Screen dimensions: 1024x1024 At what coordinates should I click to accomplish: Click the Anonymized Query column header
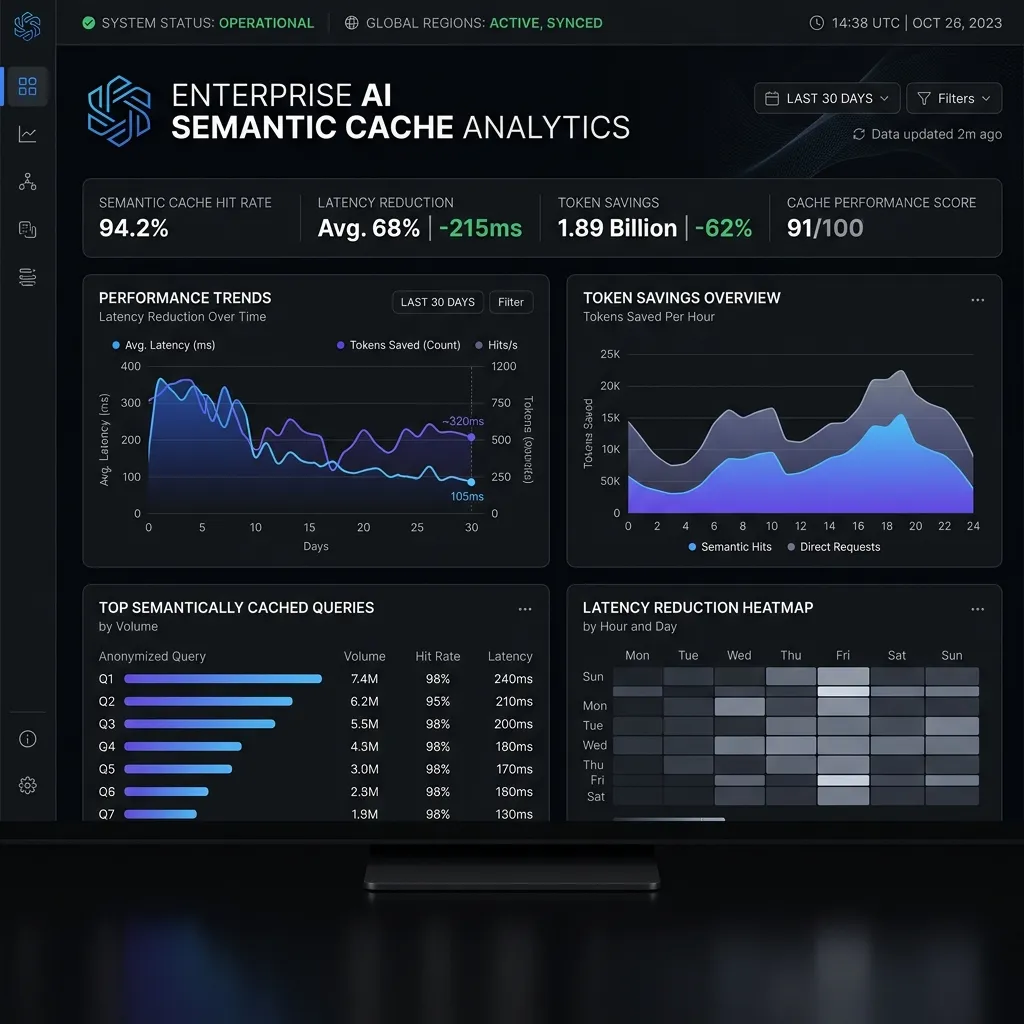coord(152,656)
